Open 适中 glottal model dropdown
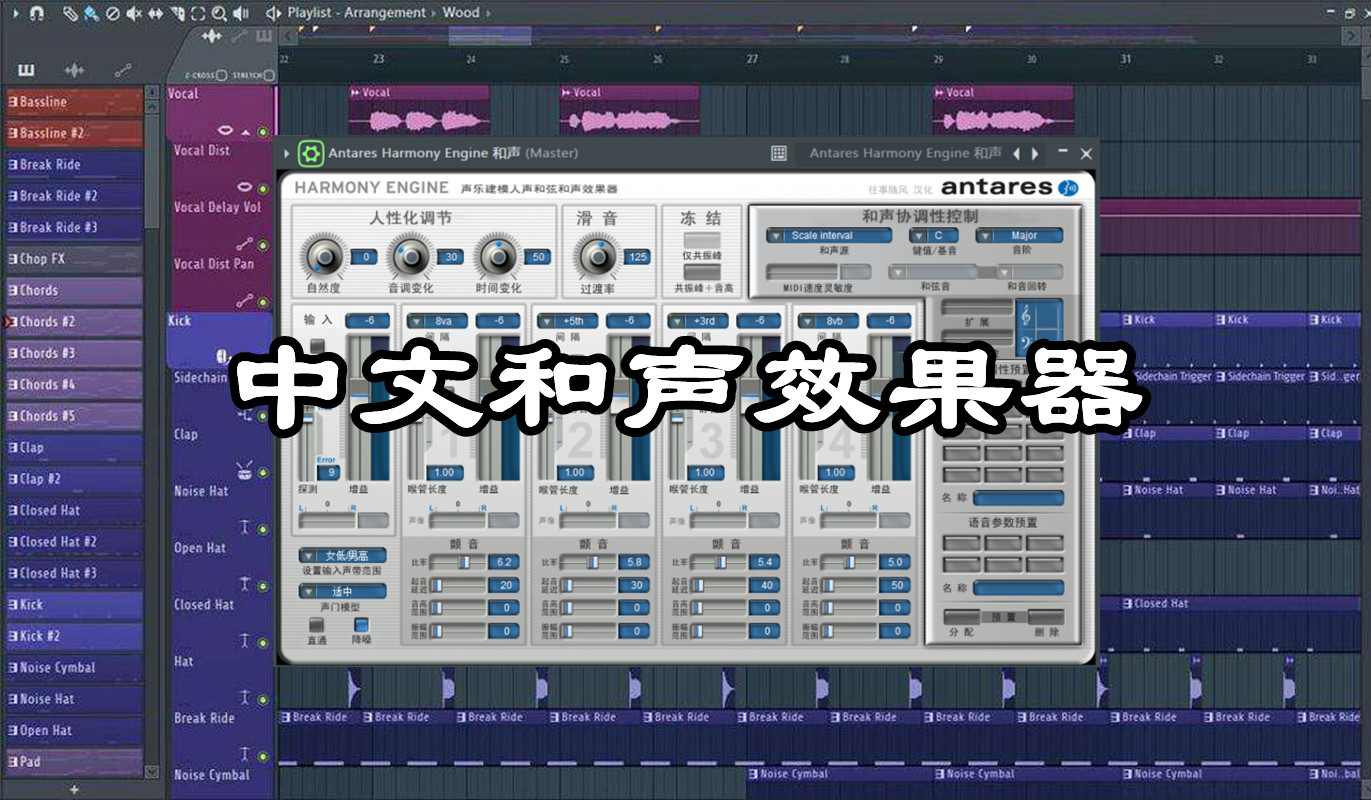Screen dimensions: 1371x800 342,592
